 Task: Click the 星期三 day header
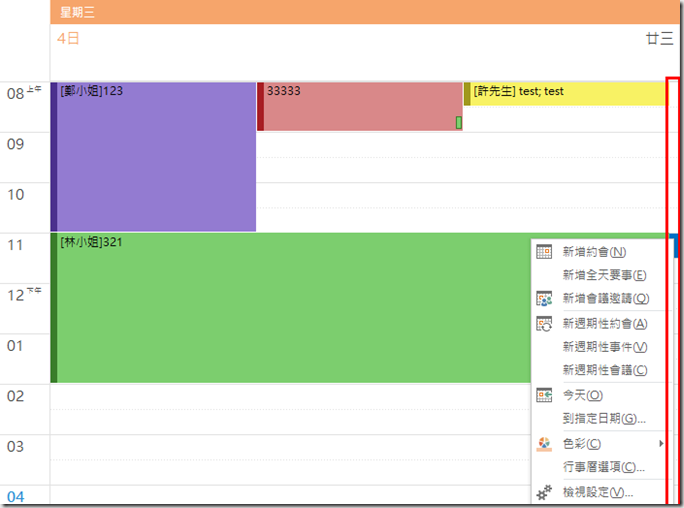360,12
